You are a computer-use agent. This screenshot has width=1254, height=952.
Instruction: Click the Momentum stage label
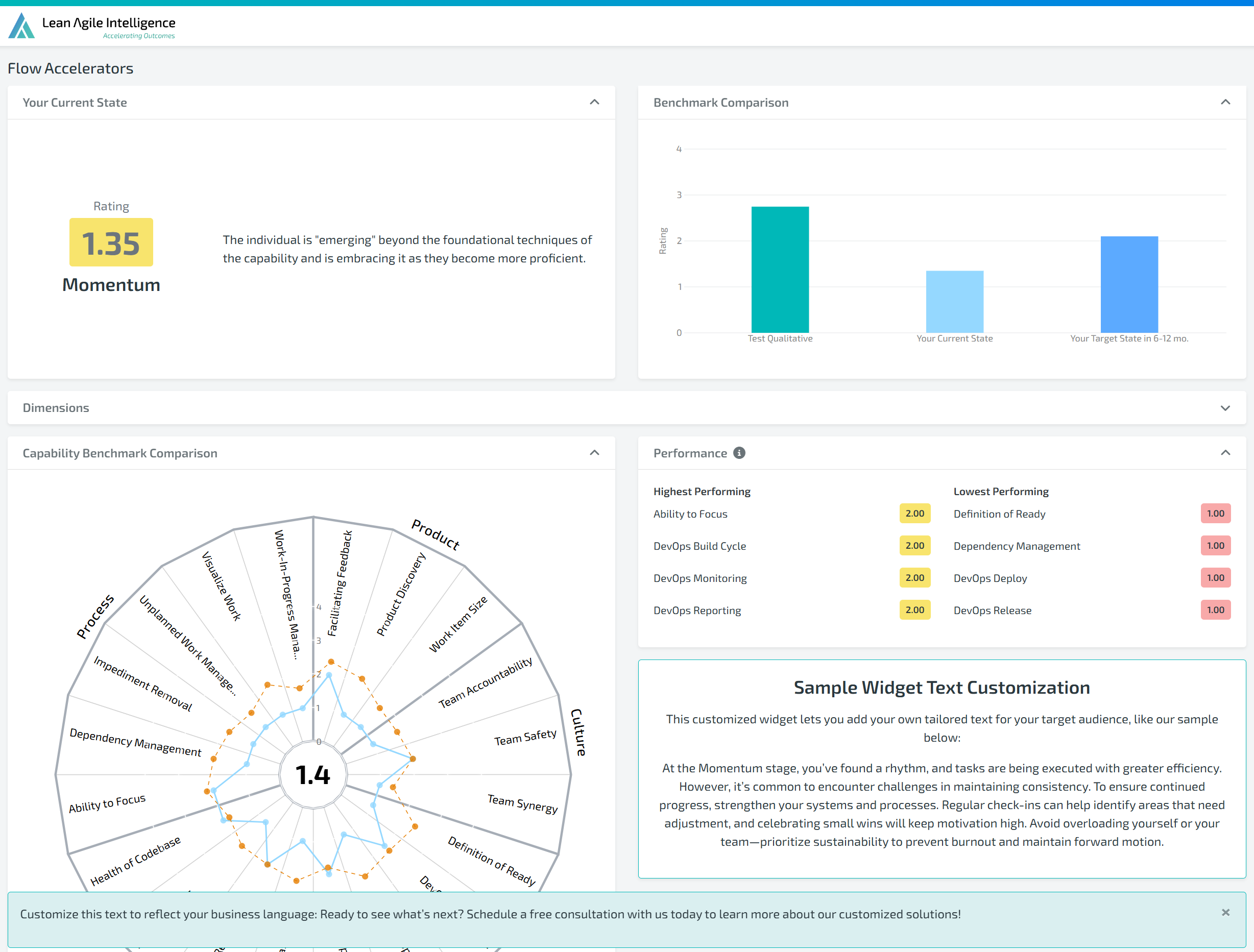point(111,285)
